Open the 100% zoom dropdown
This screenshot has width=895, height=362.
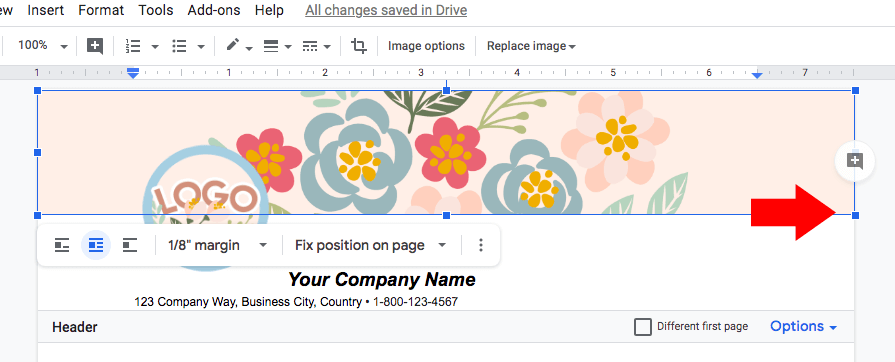coord(43,46)
